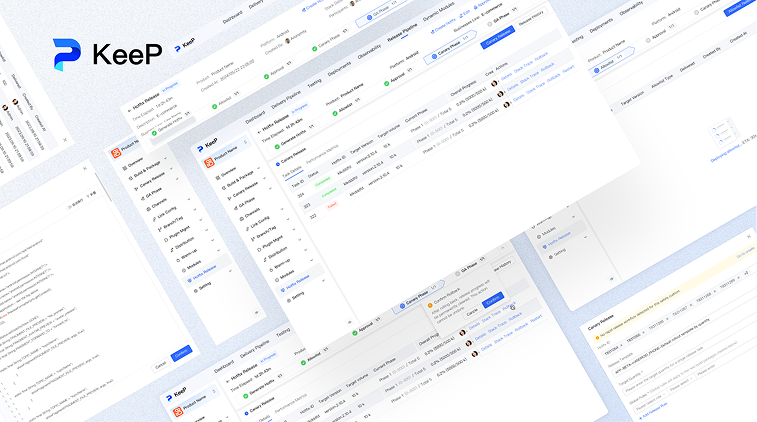Click Modules icon in front center sidebar
The height and width of the screenshot is (422, 757).
(277, 280)
